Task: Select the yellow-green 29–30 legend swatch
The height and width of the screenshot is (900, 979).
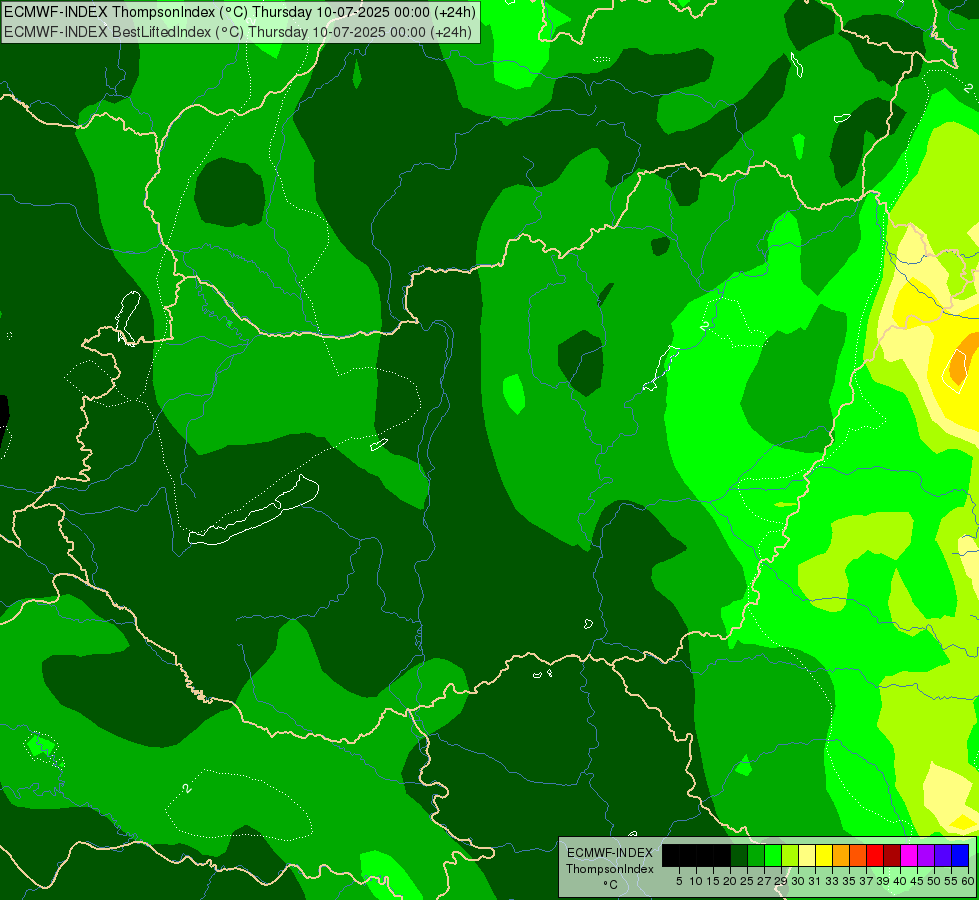Action: point(790,855)
